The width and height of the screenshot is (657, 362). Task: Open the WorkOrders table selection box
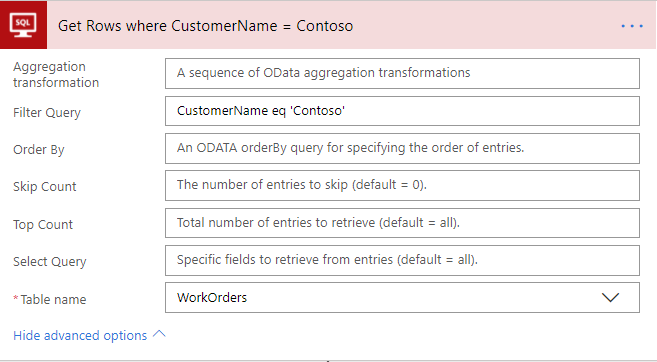click(x=402, y=297)
